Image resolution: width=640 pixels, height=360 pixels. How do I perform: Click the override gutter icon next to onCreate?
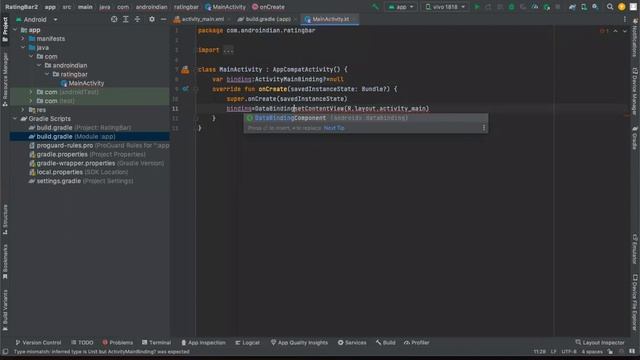185,89
